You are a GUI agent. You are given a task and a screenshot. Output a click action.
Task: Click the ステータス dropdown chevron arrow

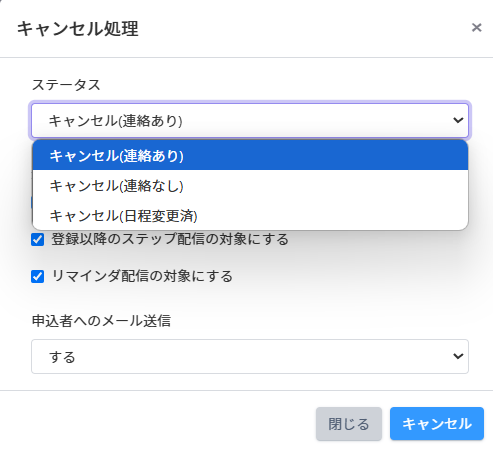pyautogui.click(x=458, y=120)
